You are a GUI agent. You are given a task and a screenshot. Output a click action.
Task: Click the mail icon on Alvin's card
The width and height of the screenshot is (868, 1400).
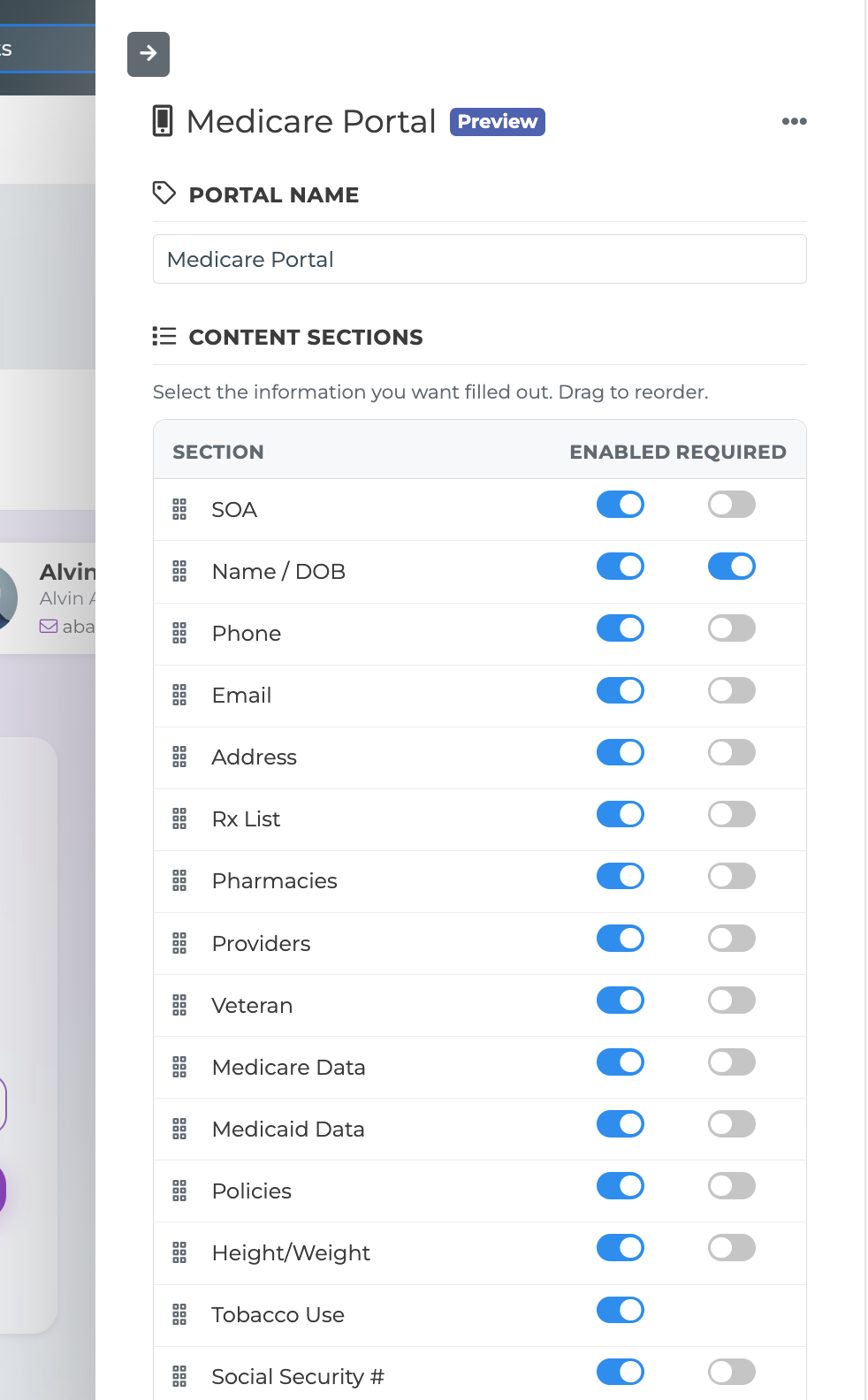coord(49,627)
